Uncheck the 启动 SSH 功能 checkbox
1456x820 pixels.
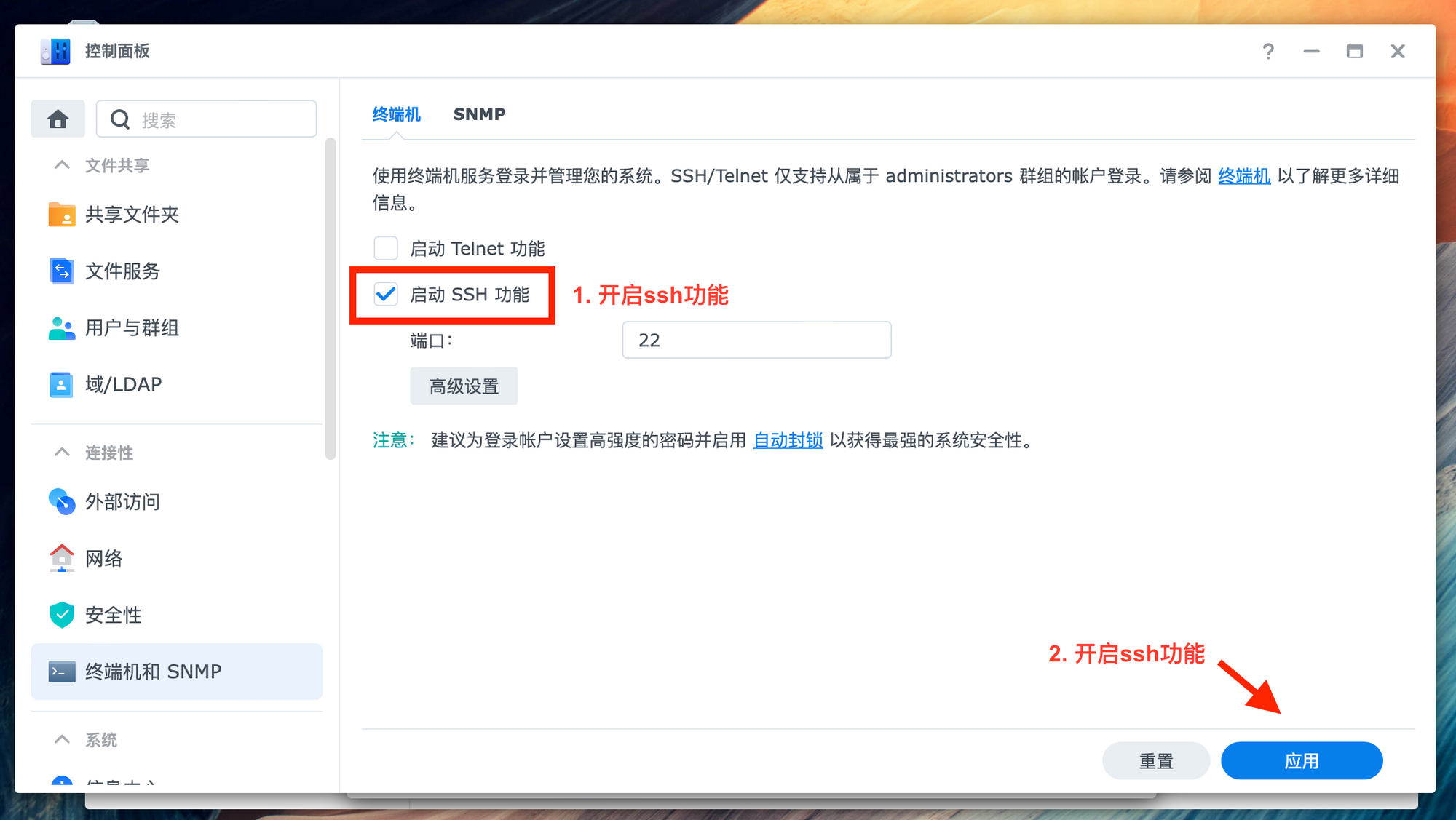coord(386,294)
